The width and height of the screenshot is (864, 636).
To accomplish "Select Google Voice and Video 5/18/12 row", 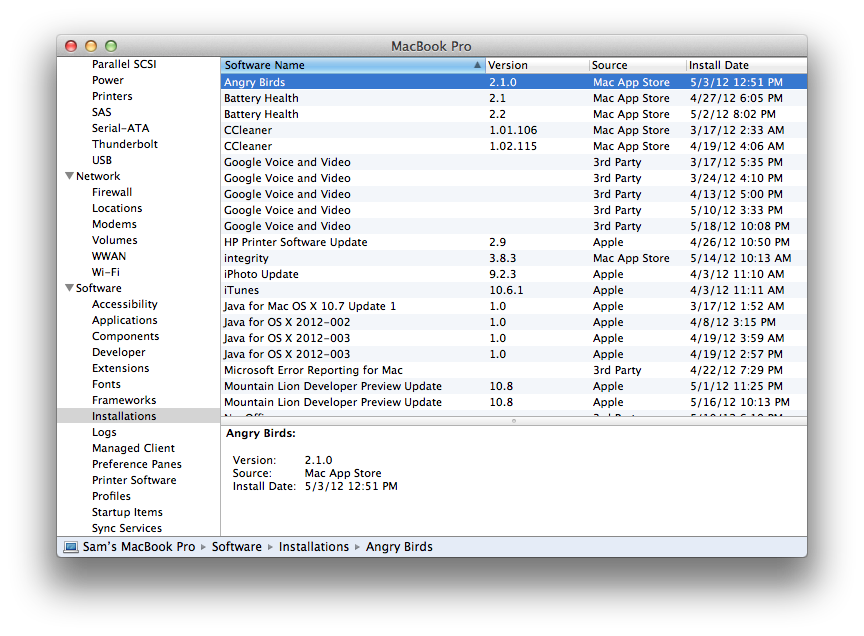I will pos(514,225).
